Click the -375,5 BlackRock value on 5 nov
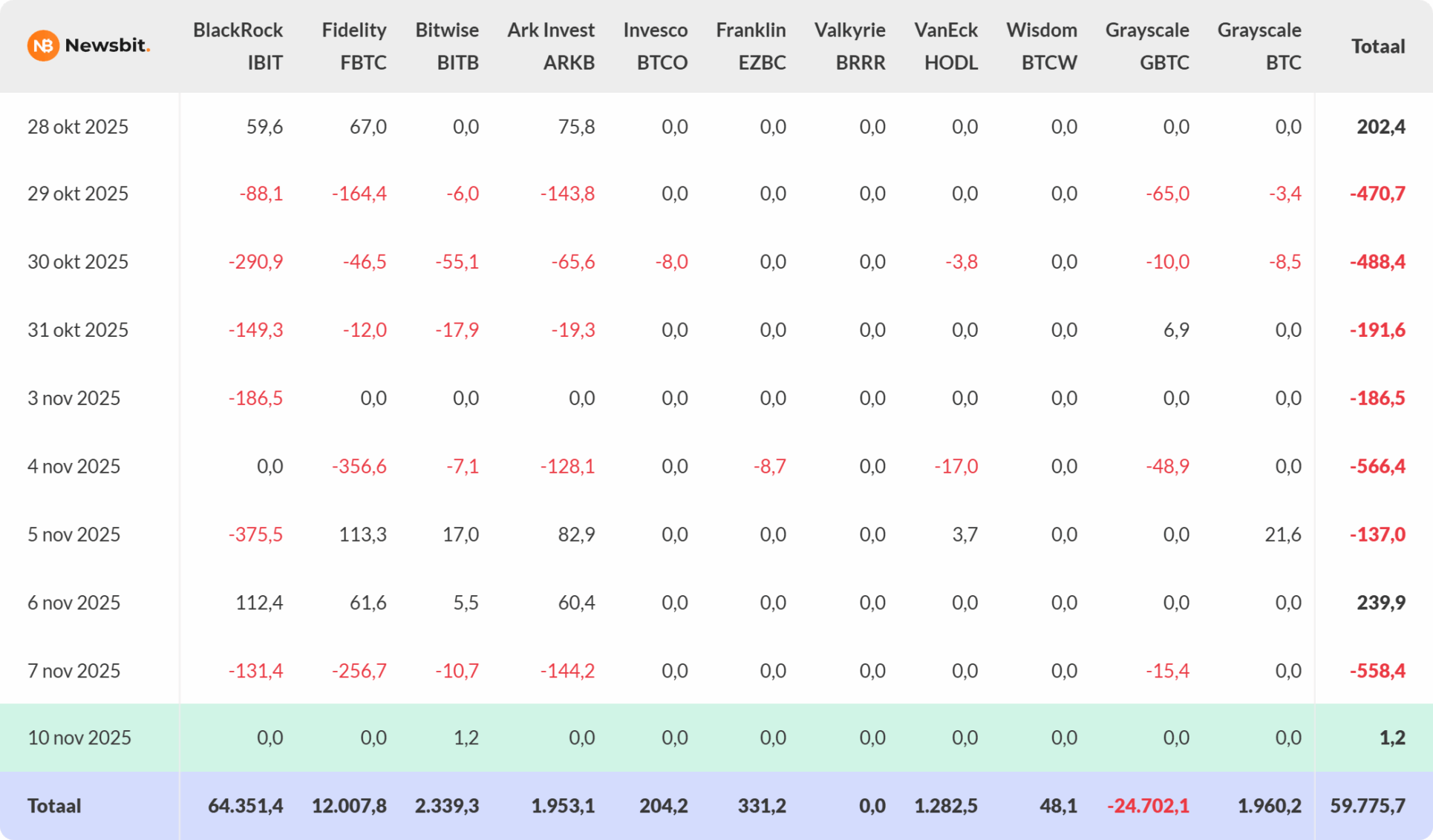 pyautogui.click(x=255, y=534)
